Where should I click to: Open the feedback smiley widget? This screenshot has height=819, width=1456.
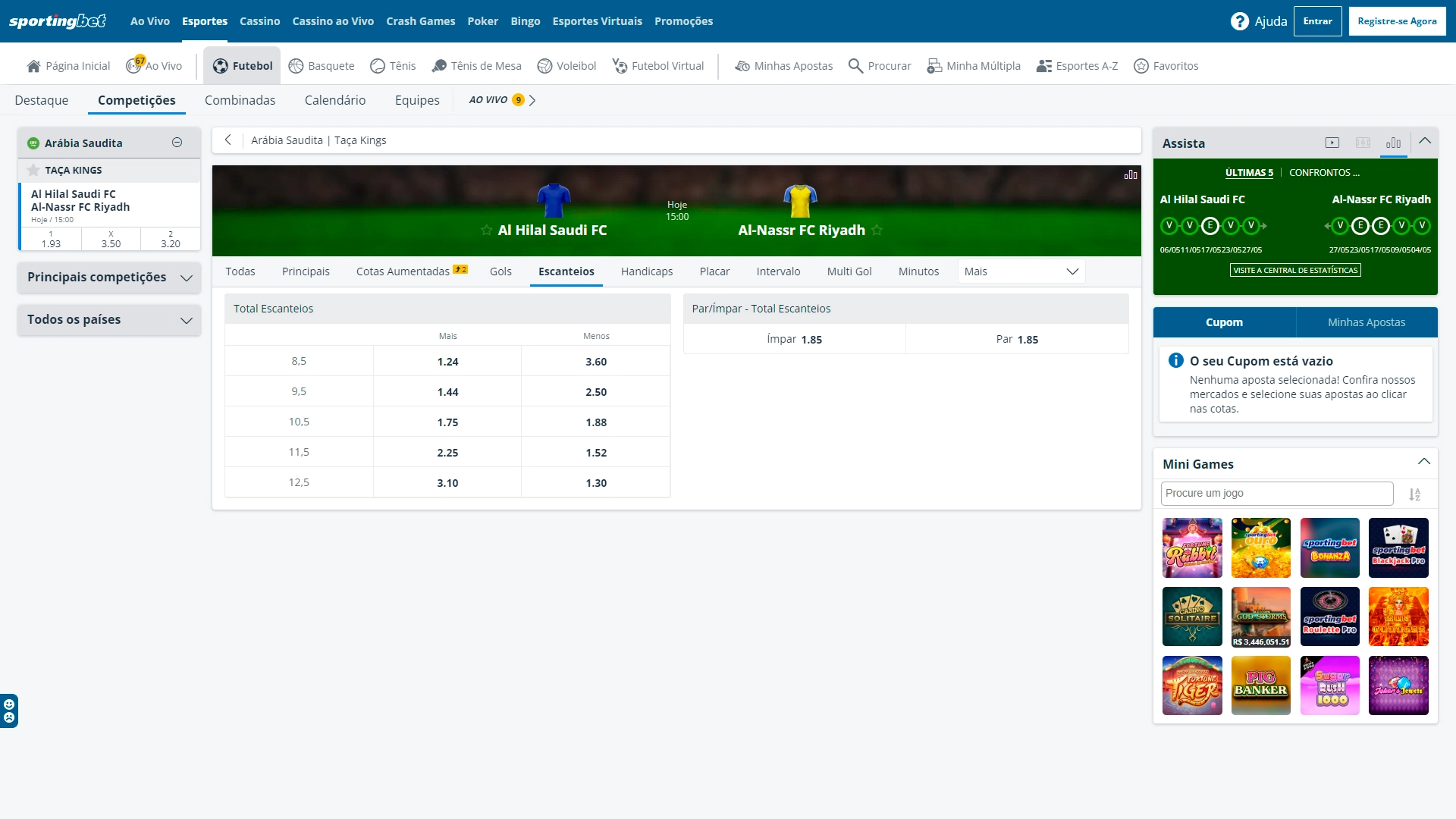click(9, 711)
